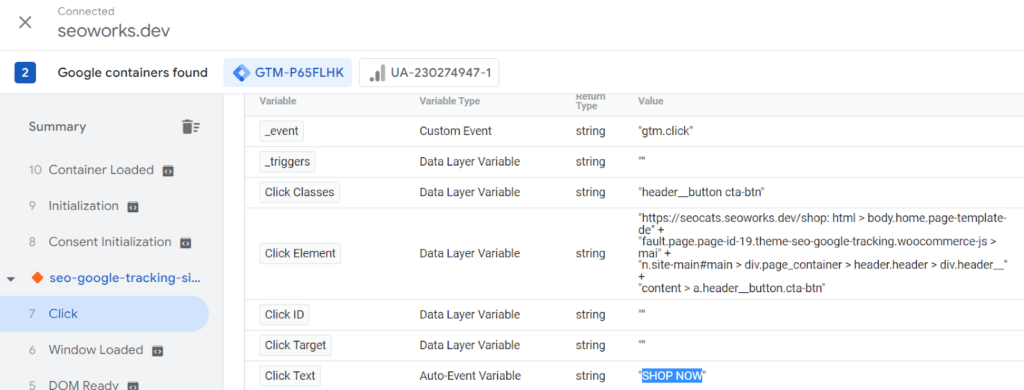Select the GTM-P65FLHK container tab
The width and height of the screenshot is (1024, 390).
287,73
